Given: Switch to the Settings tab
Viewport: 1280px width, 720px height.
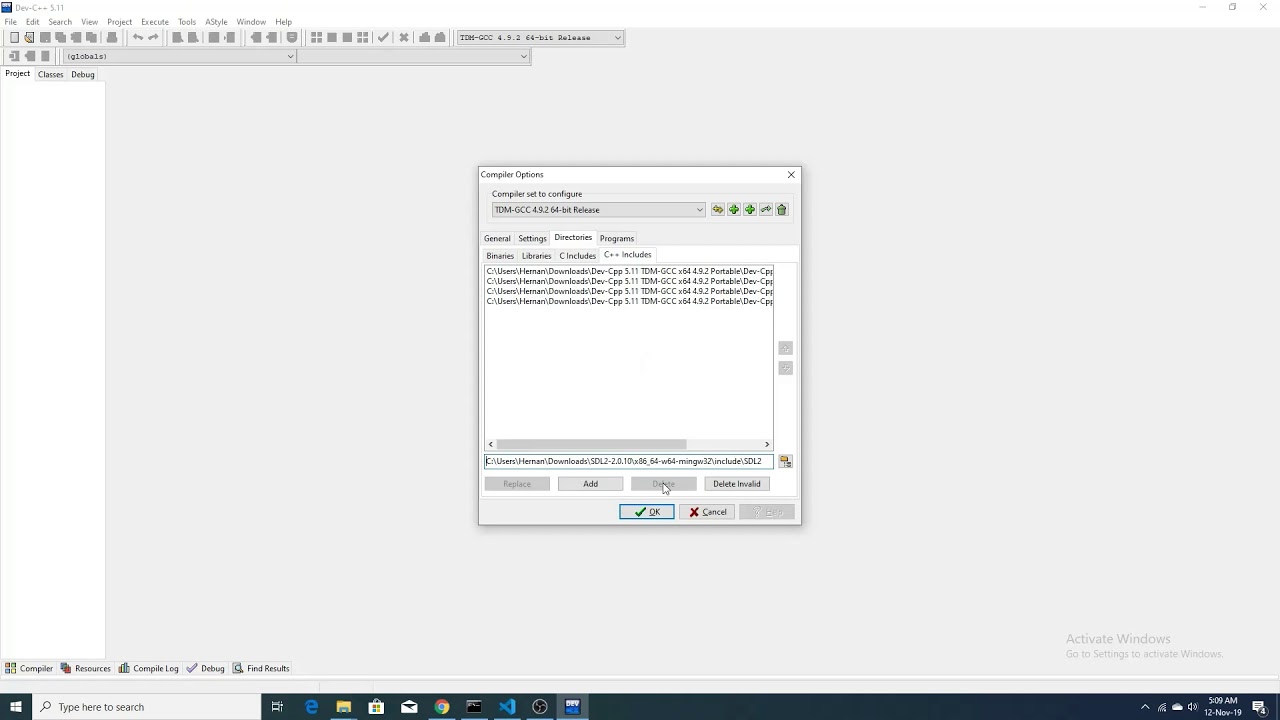Looking at the screenshot, I should [532, 239].
